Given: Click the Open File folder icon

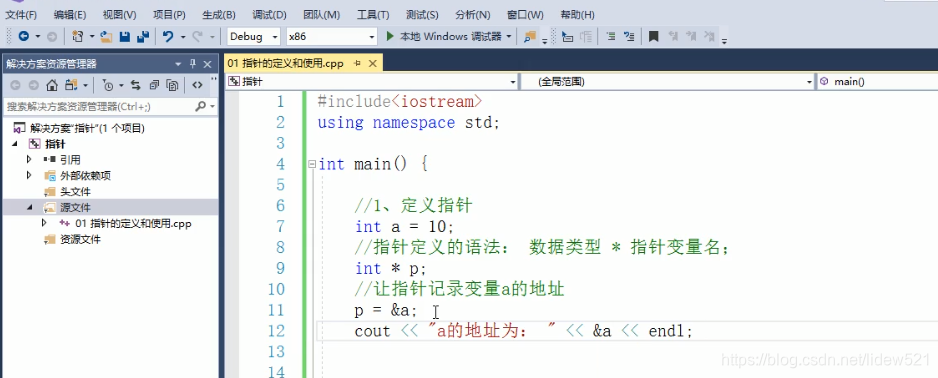Looking at the screenshot, I should pos(106,36).
